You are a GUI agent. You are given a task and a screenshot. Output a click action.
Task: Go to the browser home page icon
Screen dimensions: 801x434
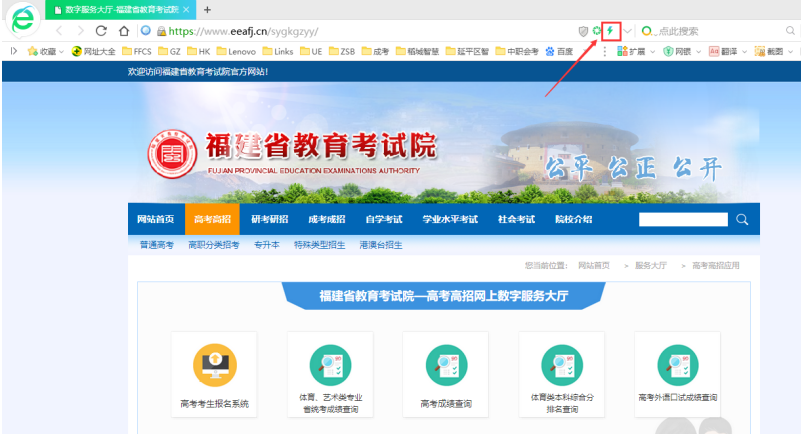123,31
